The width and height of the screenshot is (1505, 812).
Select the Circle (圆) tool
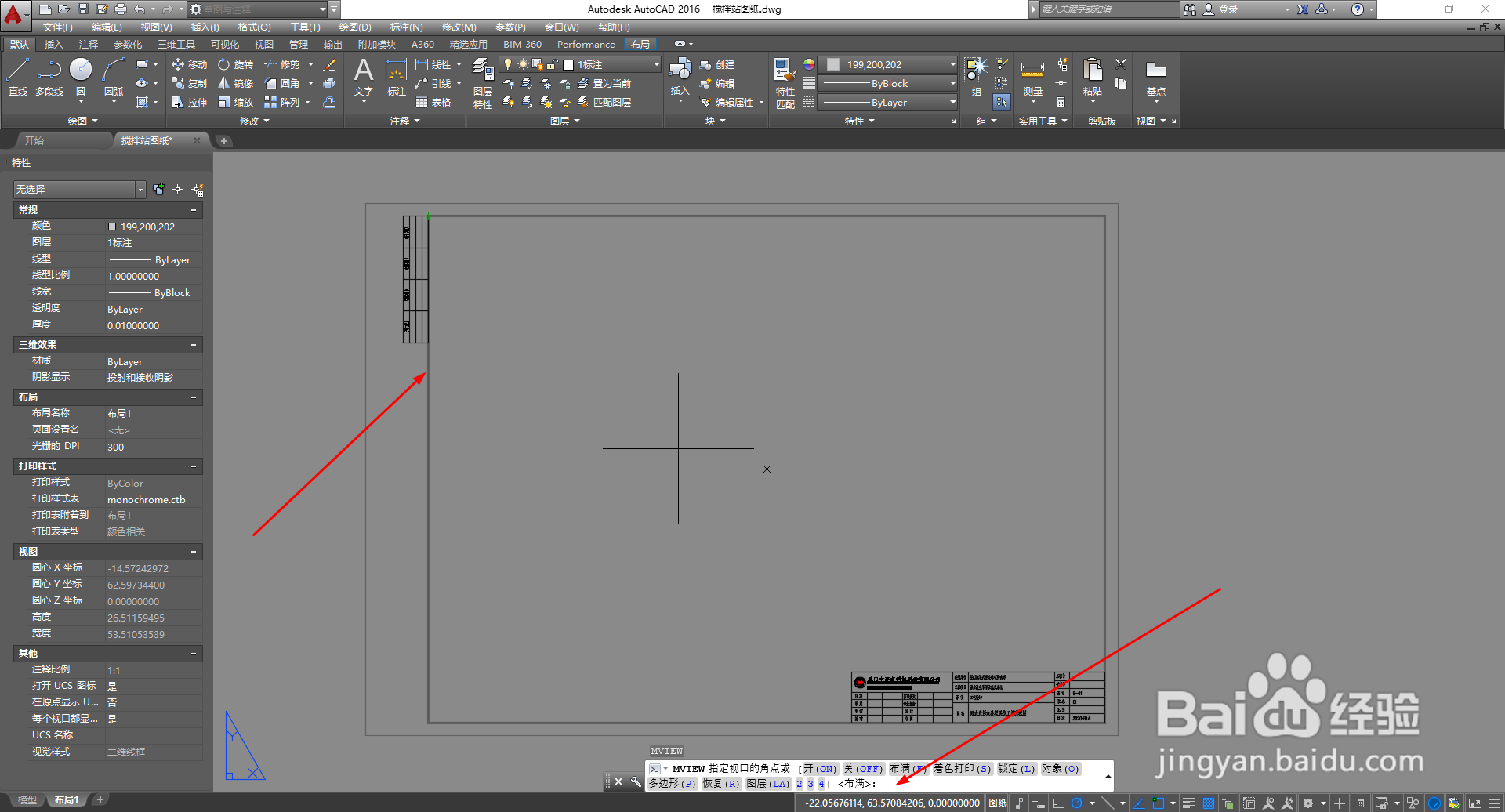81,77
